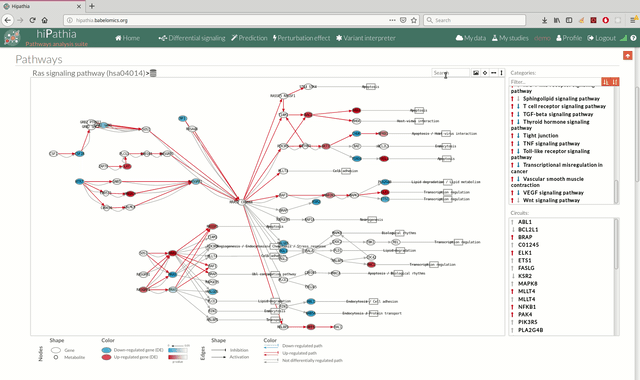Open the Perturbation effect menu
640x380 pixels.
coord(302,38)
